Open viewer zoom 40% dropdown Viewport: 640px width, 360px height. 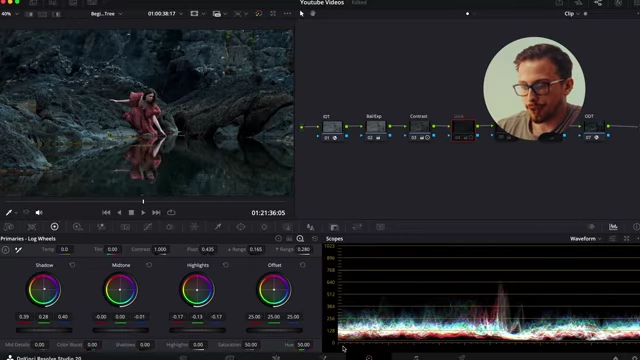click(x=10, y=13)
